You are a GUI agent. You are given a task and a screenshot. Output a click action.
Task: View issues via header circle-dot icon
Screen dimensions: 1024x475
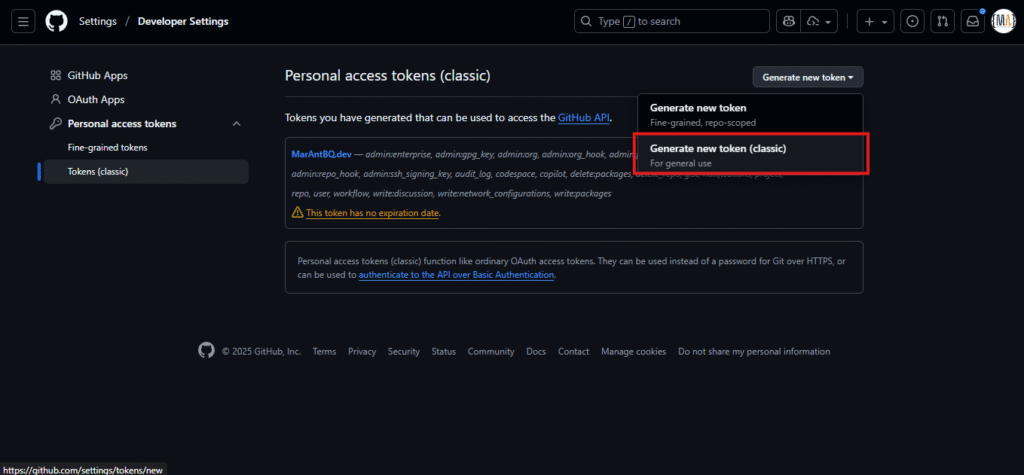tap(912, 22)
